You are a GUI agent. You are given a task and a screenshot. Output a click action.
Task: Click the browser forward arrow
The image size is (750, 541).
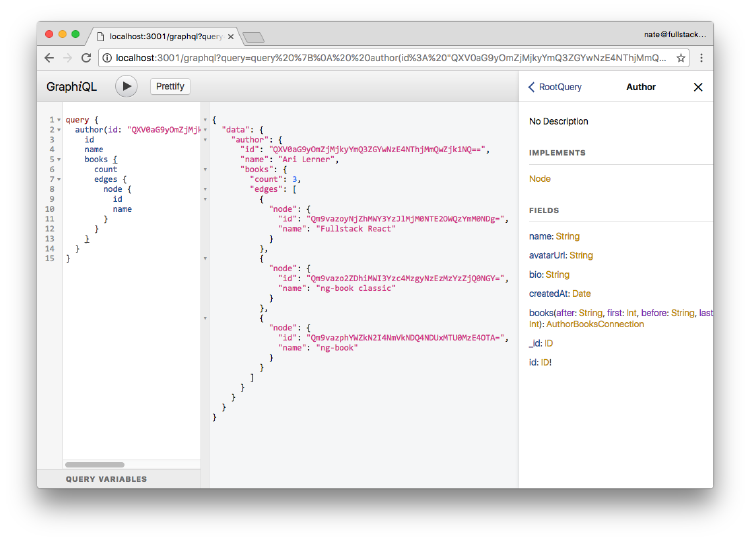click(x=68, y=58)
